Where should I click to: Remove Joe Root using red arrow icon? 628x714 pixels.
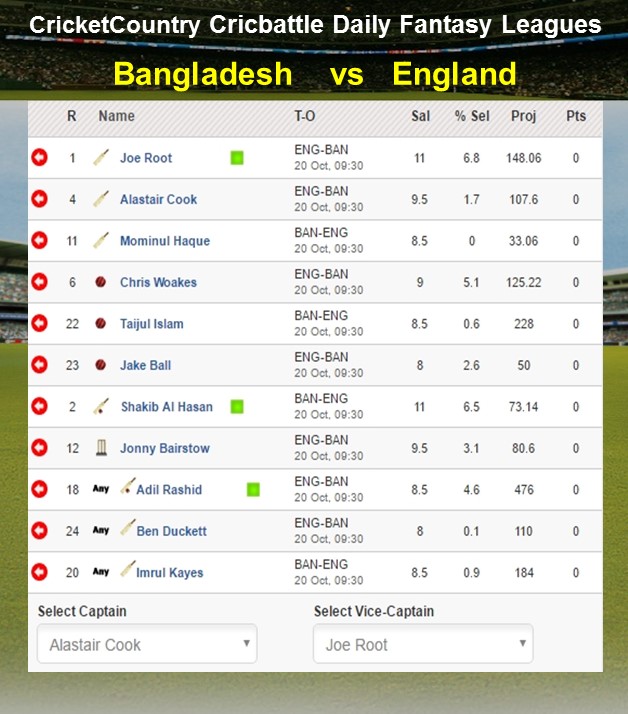coord(40,158)
